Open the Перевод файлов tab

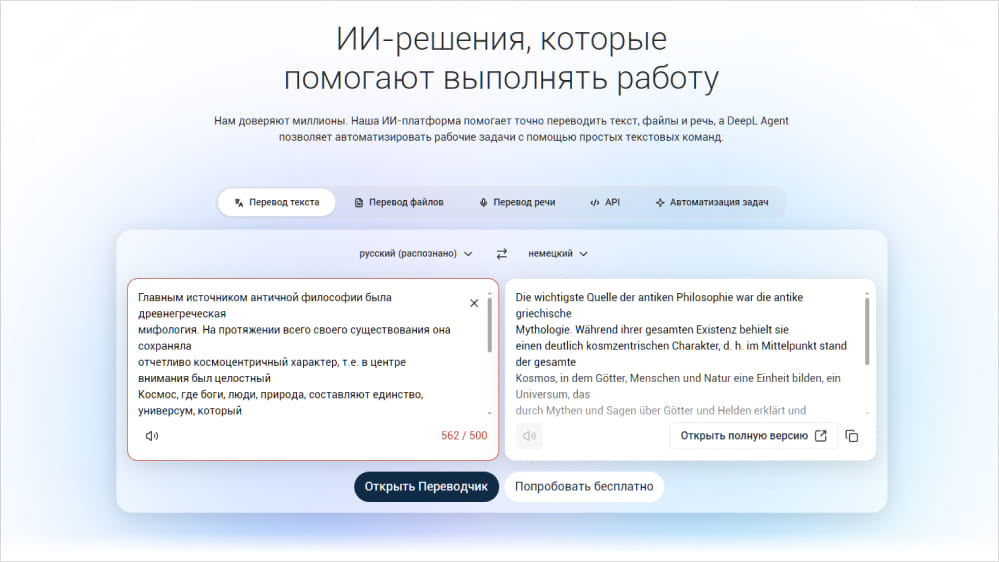pos(399,202)
